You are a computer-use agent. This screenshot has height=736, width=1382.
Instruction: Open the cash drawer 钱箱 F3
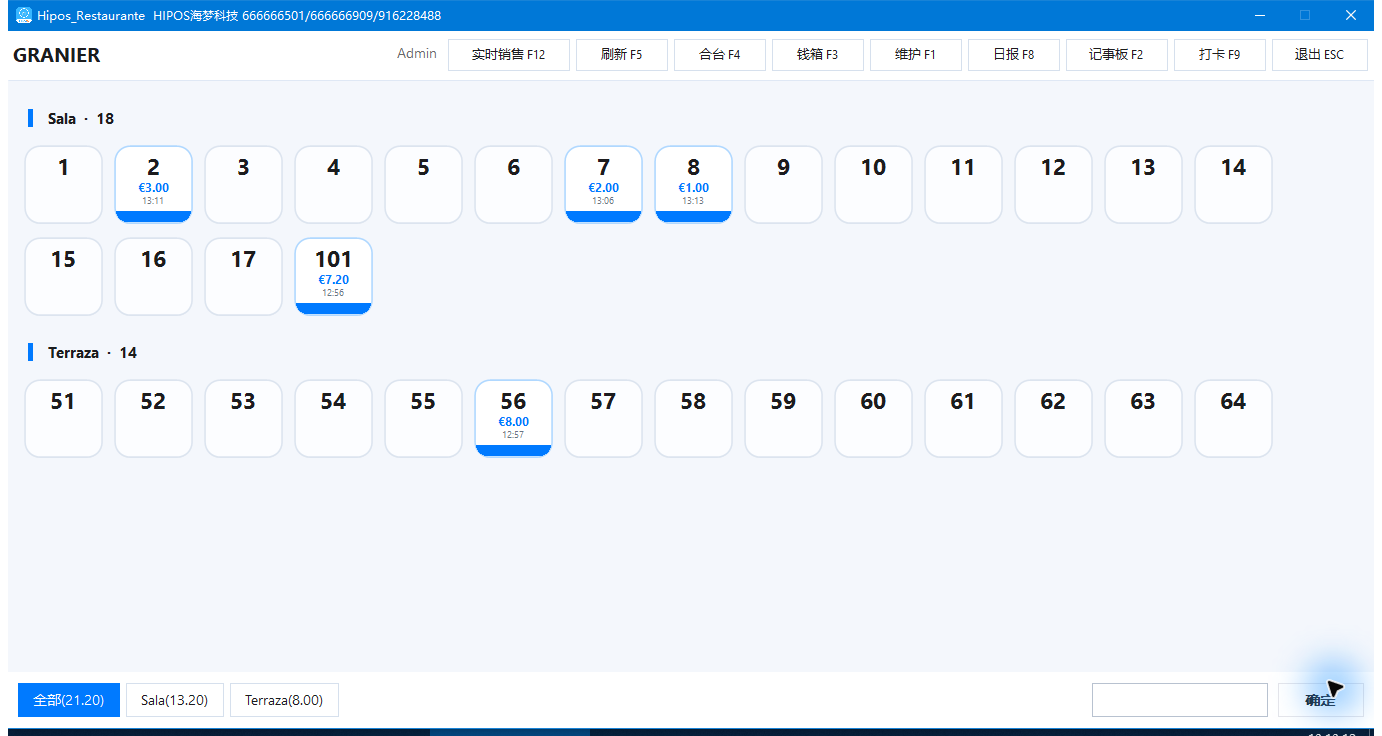point(818,55)
